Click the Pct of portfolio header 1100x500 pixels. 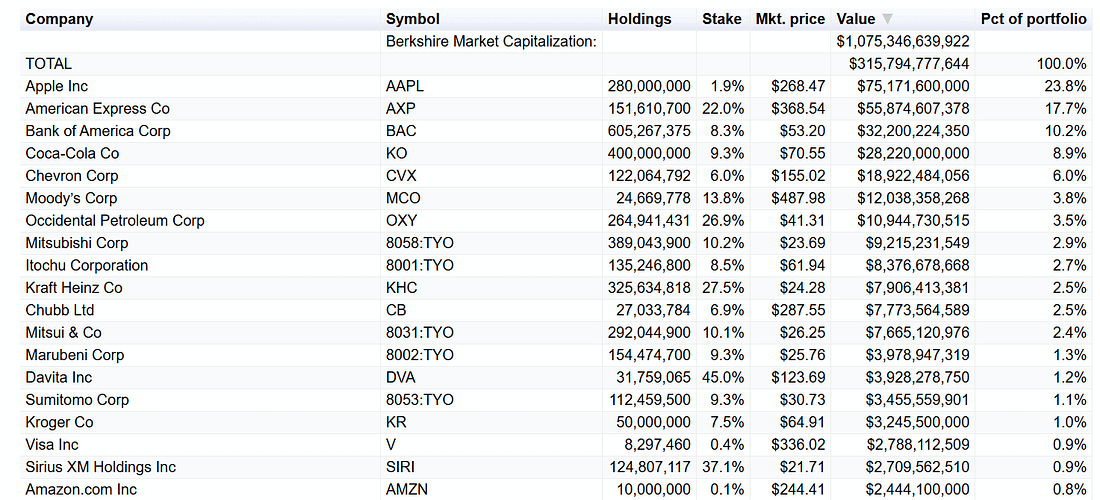pyautogui.click(x=1034, y=19)
